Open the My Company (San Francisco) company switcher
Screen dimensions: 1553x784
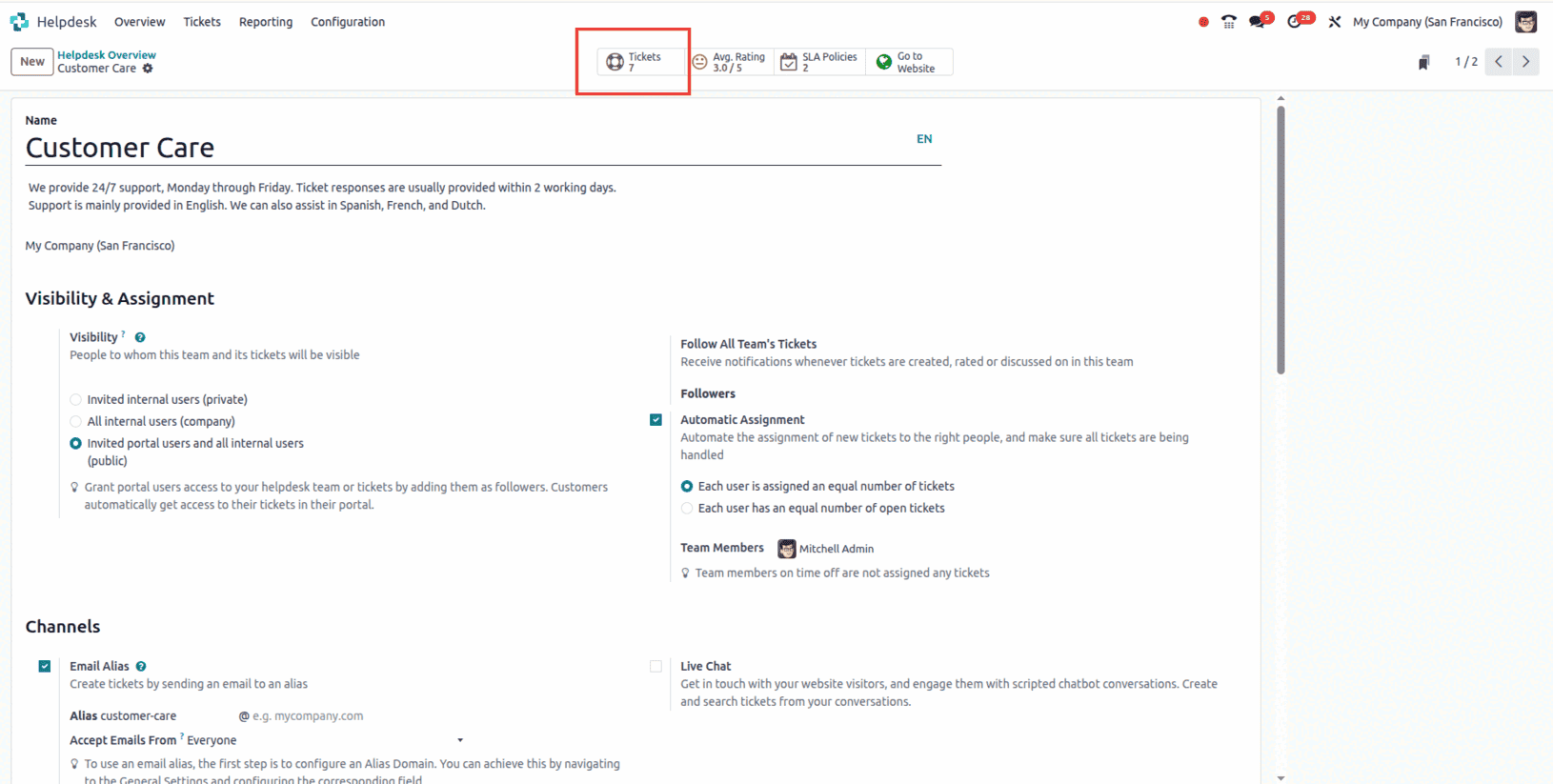[1427, 22]
